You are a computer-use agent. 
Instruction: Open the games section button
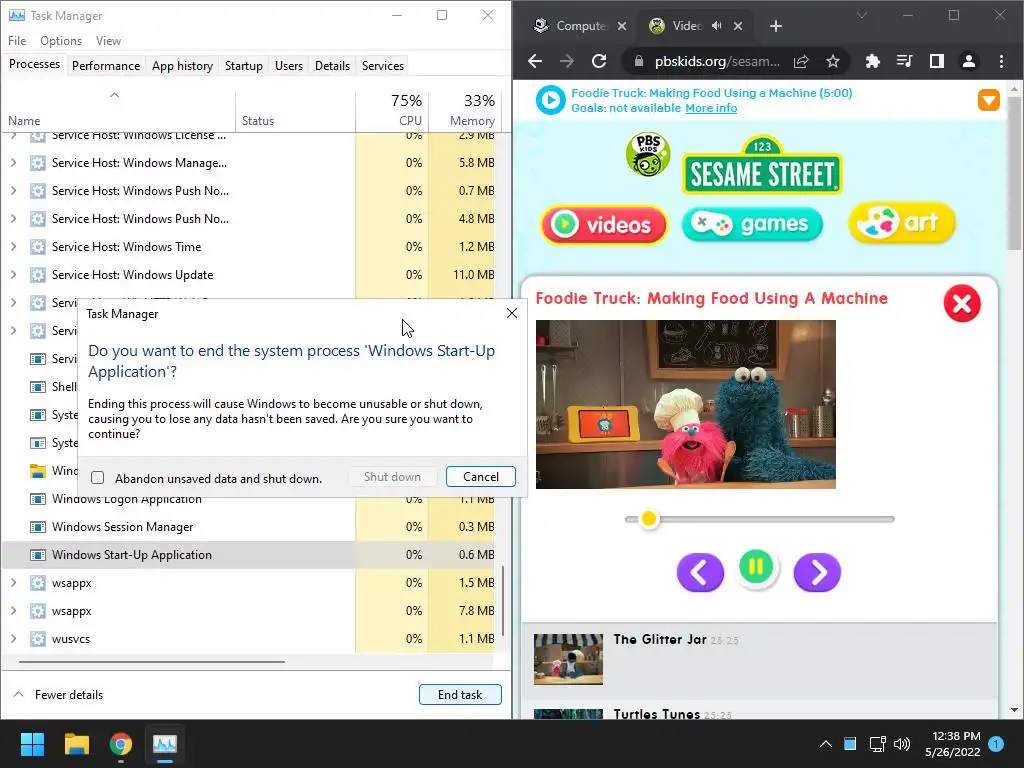[x=752, y=224]
